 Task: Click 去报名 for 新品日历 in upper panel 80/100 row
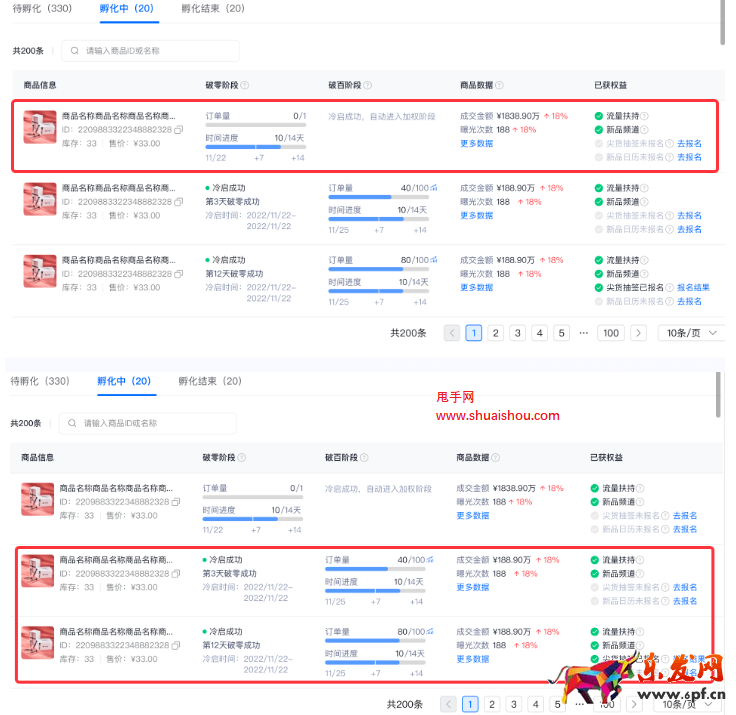point(689,301)
